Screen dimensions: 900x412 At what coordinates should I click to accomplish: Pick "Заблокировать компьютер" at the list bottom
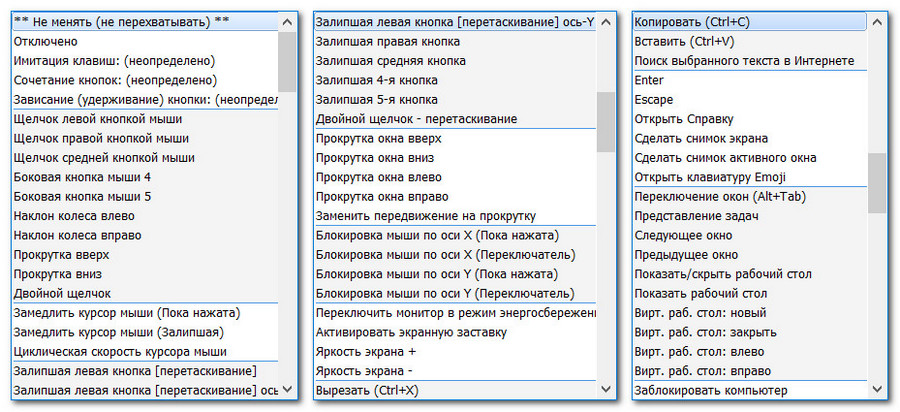[x=711, y=390]
